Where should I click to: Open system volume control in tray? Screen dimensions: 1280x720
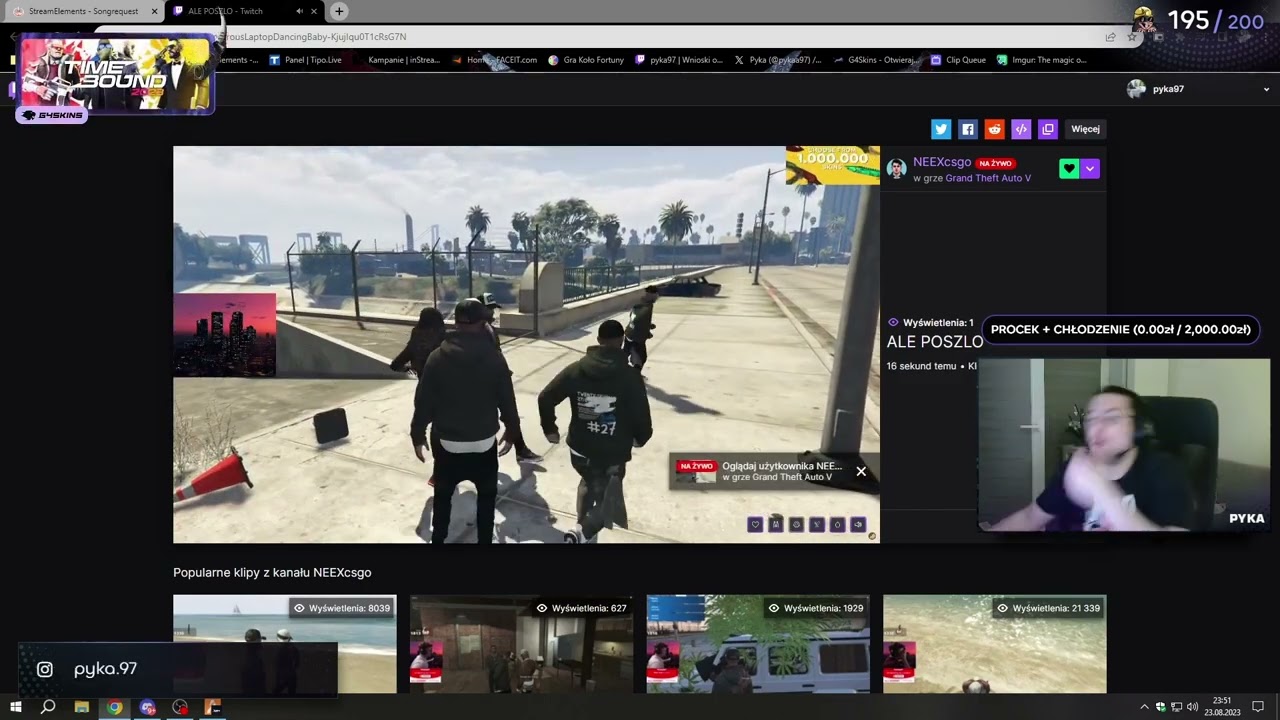pyautogui.click(x=1192, y=707)
